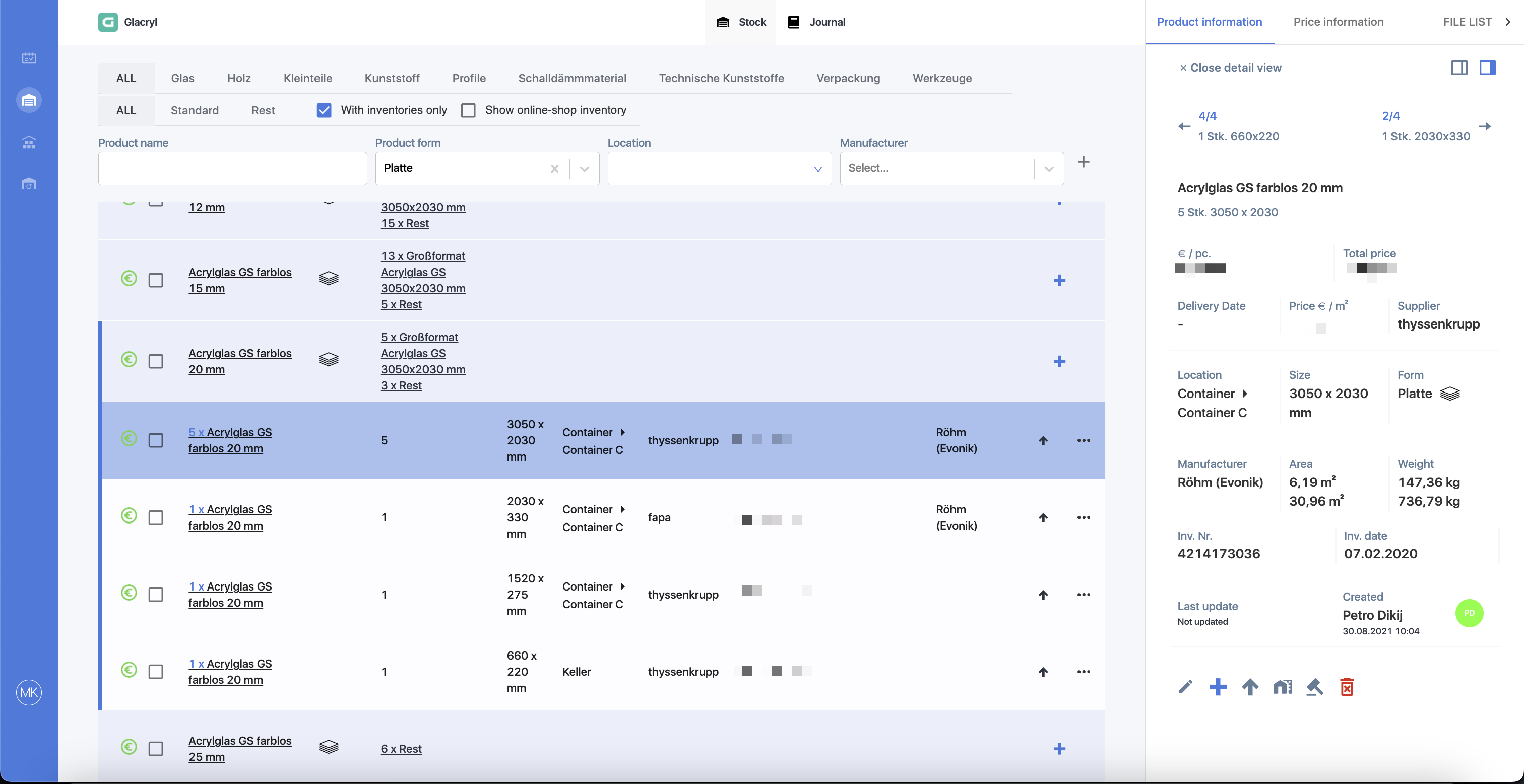Open the 6 x Rest link

401,749
